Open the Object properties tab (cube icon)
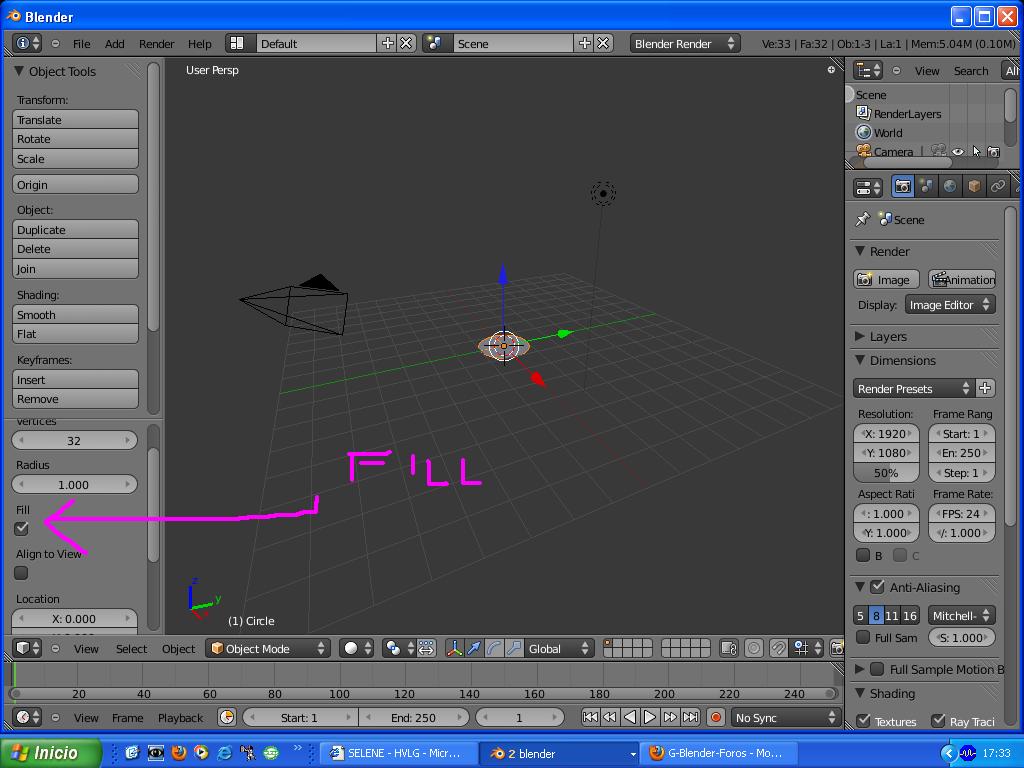The width and height of the screenshot is (1024, 768). [x=974, y=187]
